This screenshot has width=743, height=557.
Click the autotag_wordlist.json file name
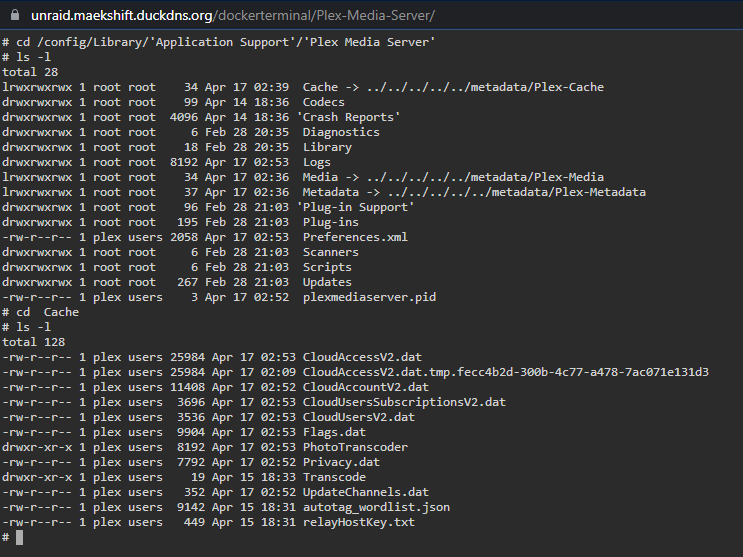[376, 507]
